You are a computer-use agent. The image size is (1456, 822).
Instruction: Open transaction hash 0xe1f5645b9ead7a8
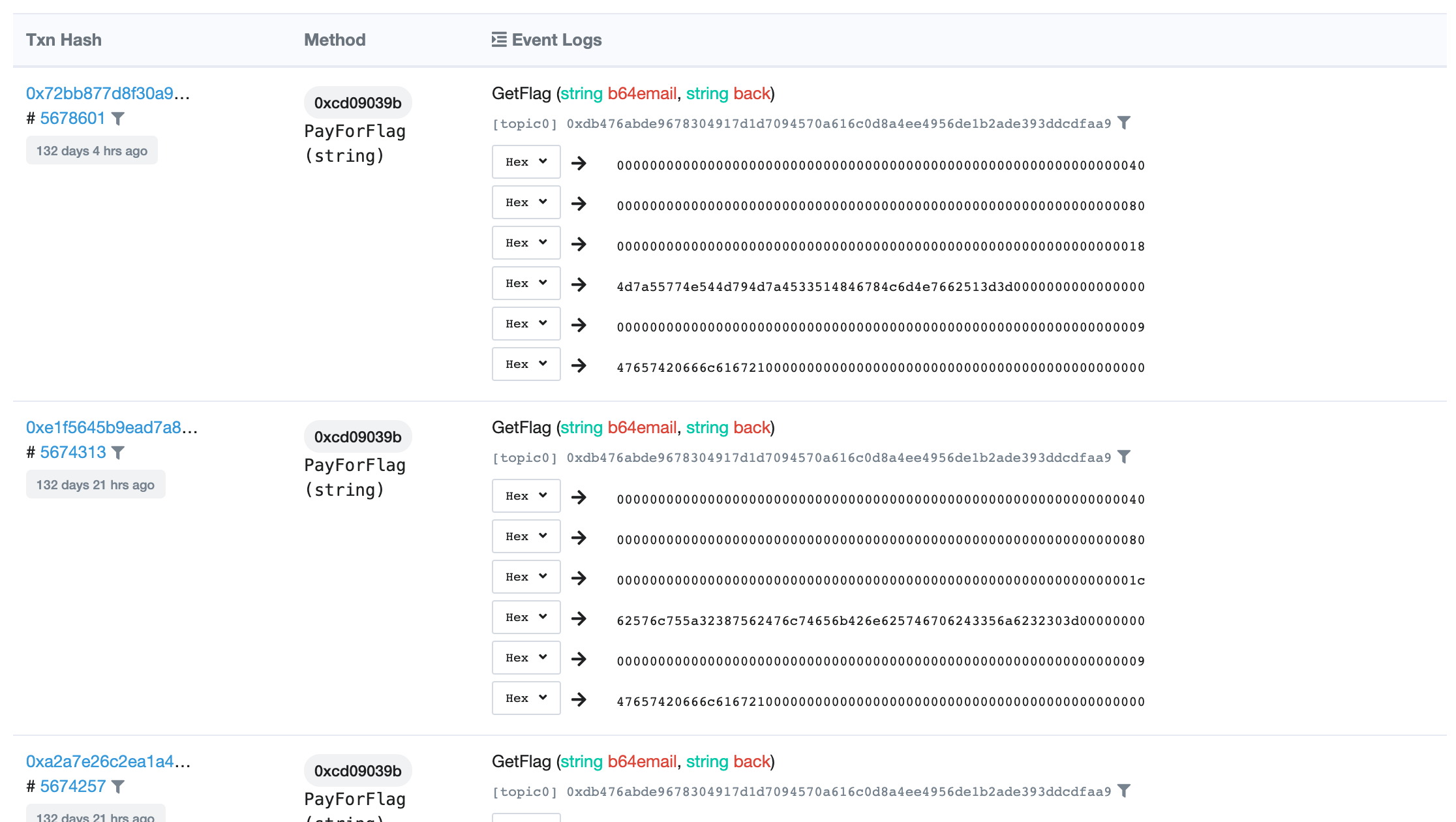coord(104,427)
